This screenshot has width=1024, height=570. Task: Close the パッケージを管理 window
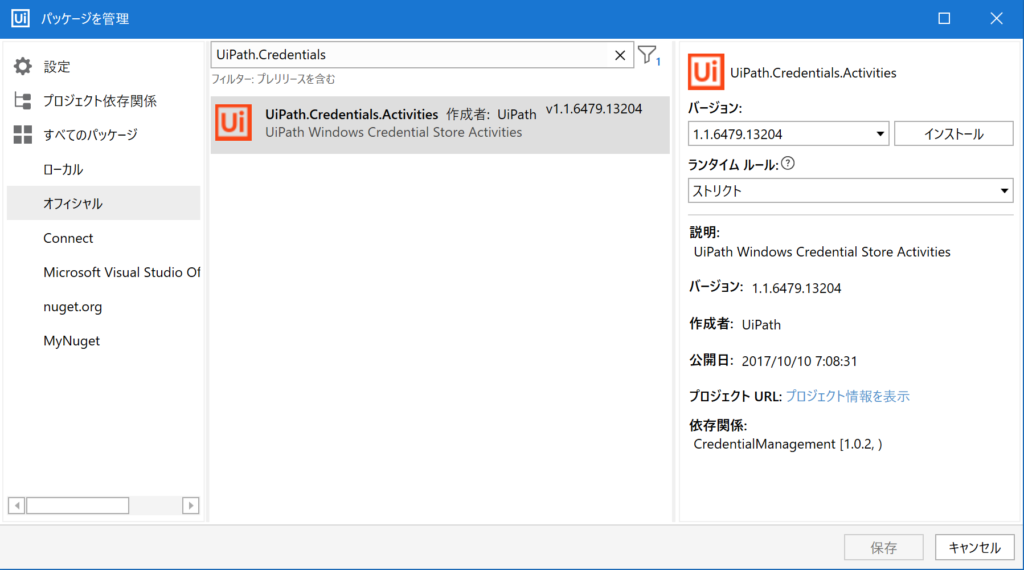tap(996, 18)
